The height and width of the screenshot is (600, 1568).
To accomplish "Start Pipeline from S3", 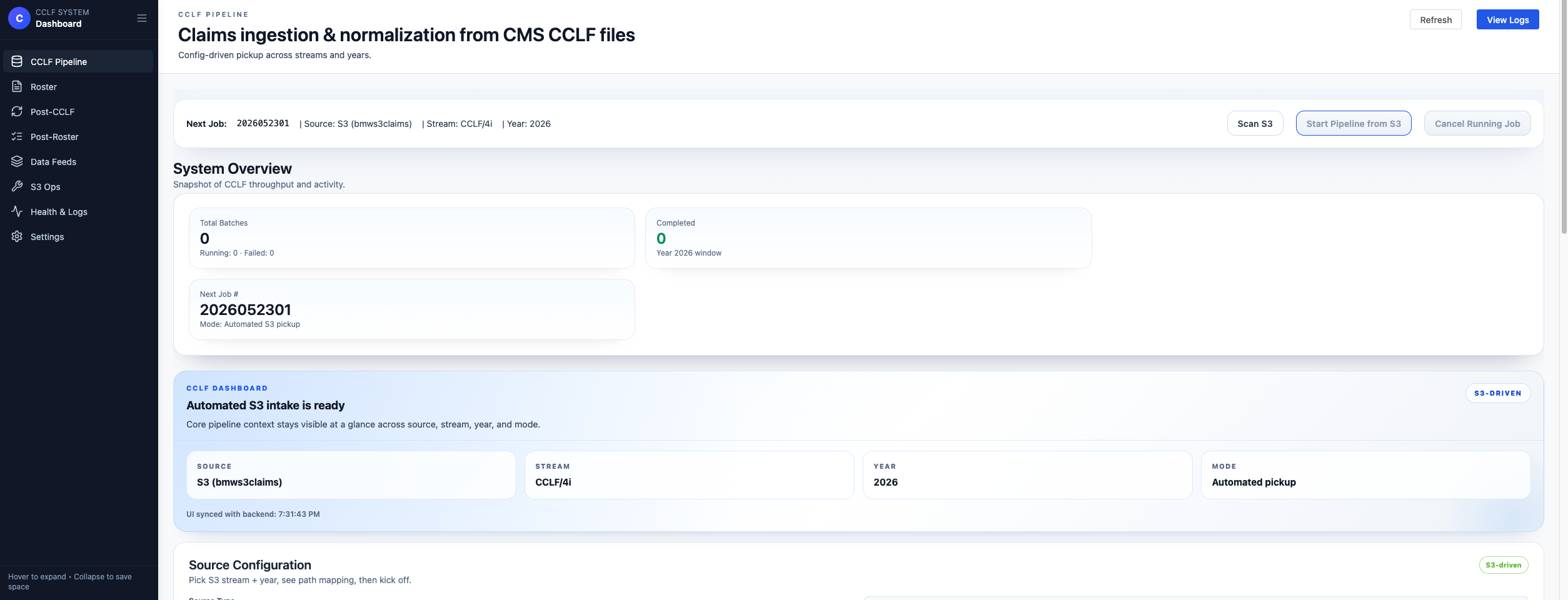I will coord(1354,123).
